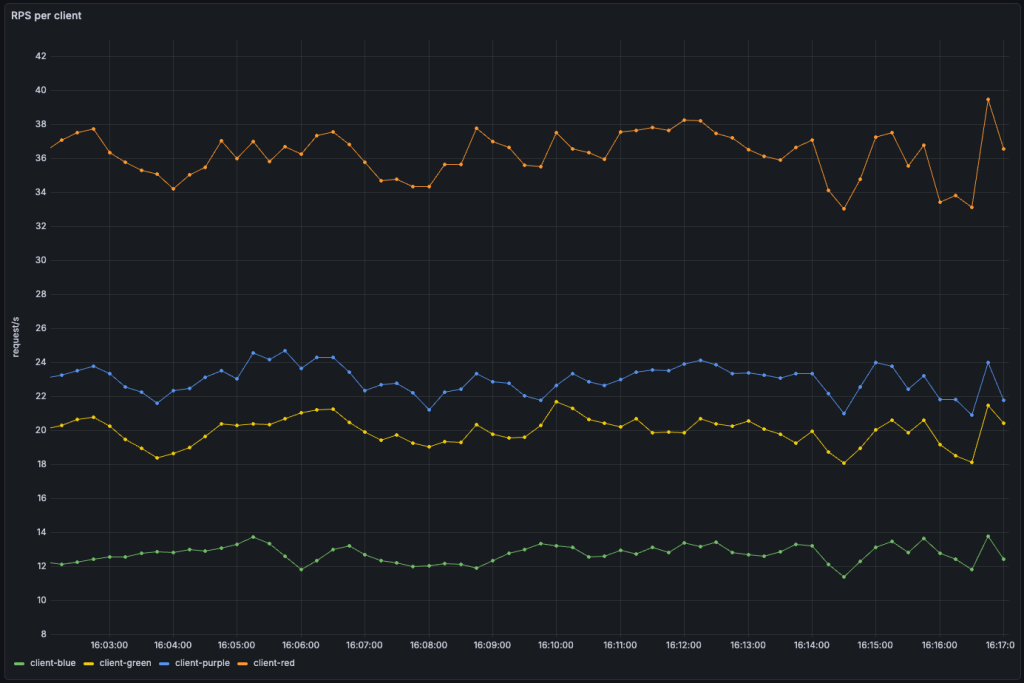Toggle visibility of client-green series label
1024x683 pixels.
pos(126,663)
